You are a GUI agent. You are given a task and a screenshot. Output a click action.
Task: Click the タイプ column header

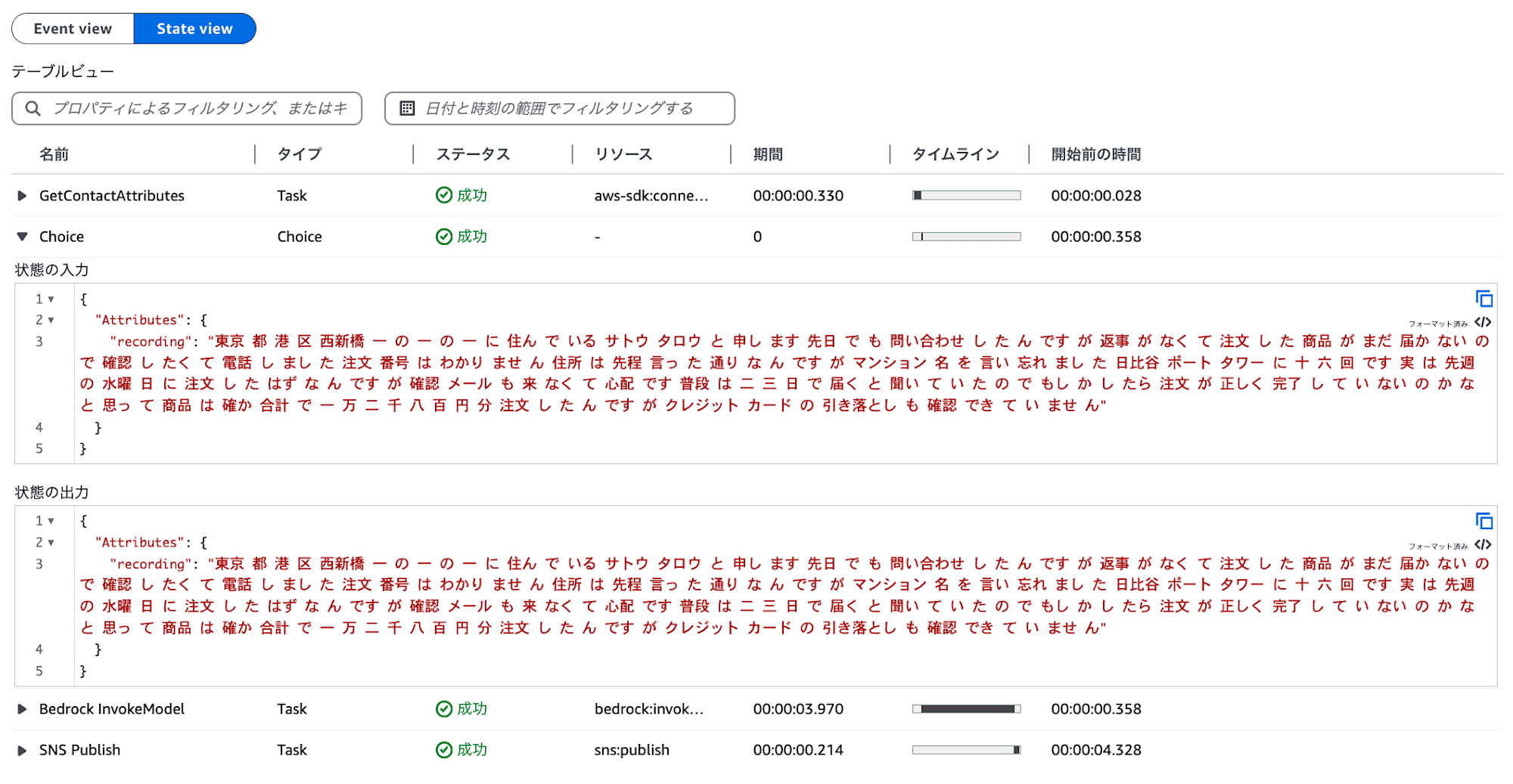pyautogui.click(x=300, y=154)
